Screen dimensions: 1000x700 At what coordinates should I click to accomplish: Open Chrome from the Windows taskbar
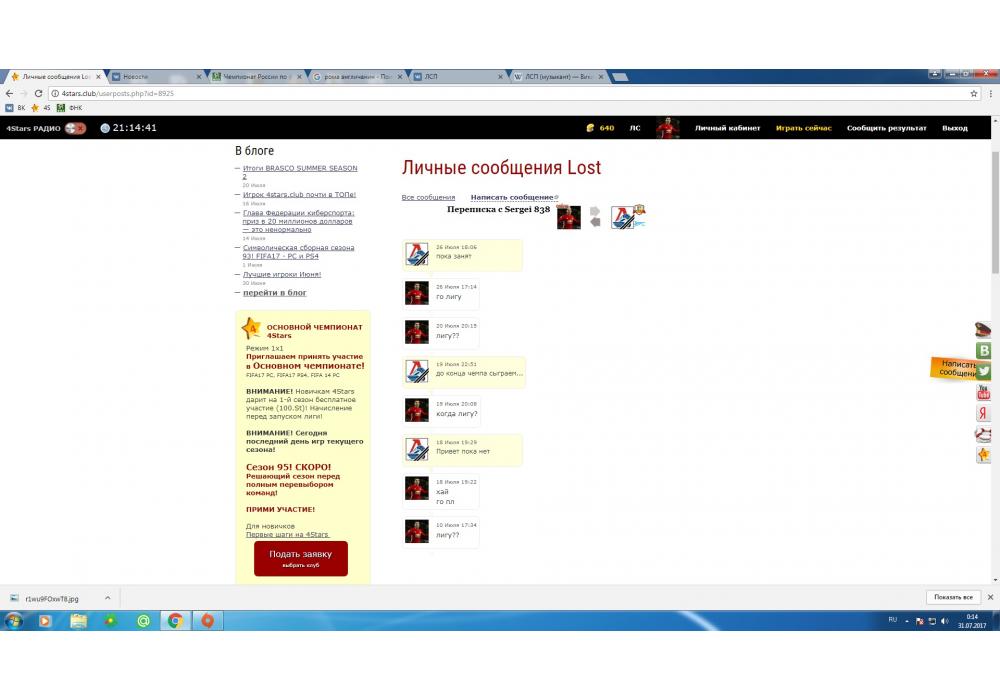(175, 621)
